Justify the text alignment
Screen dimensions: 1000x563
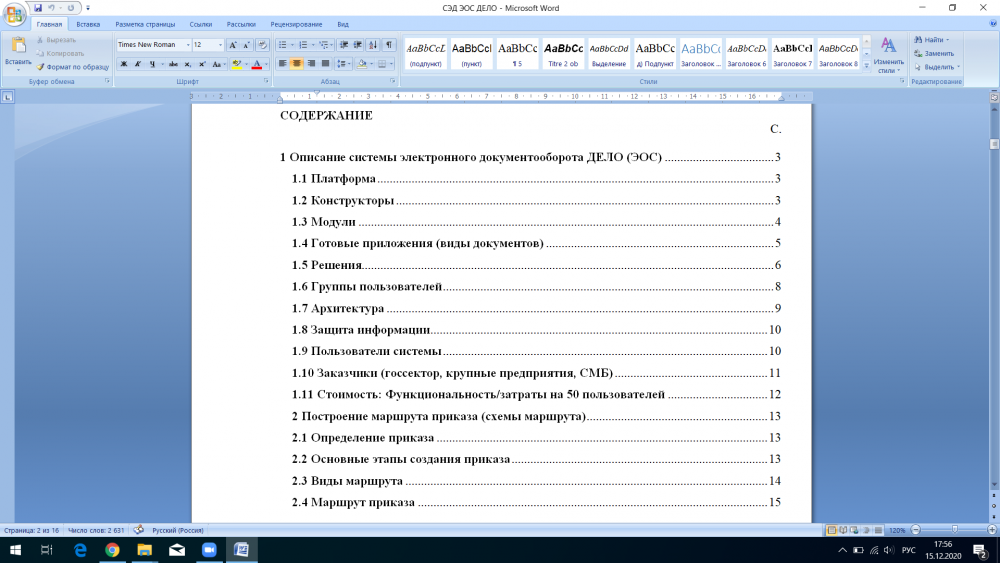(325, 64)
